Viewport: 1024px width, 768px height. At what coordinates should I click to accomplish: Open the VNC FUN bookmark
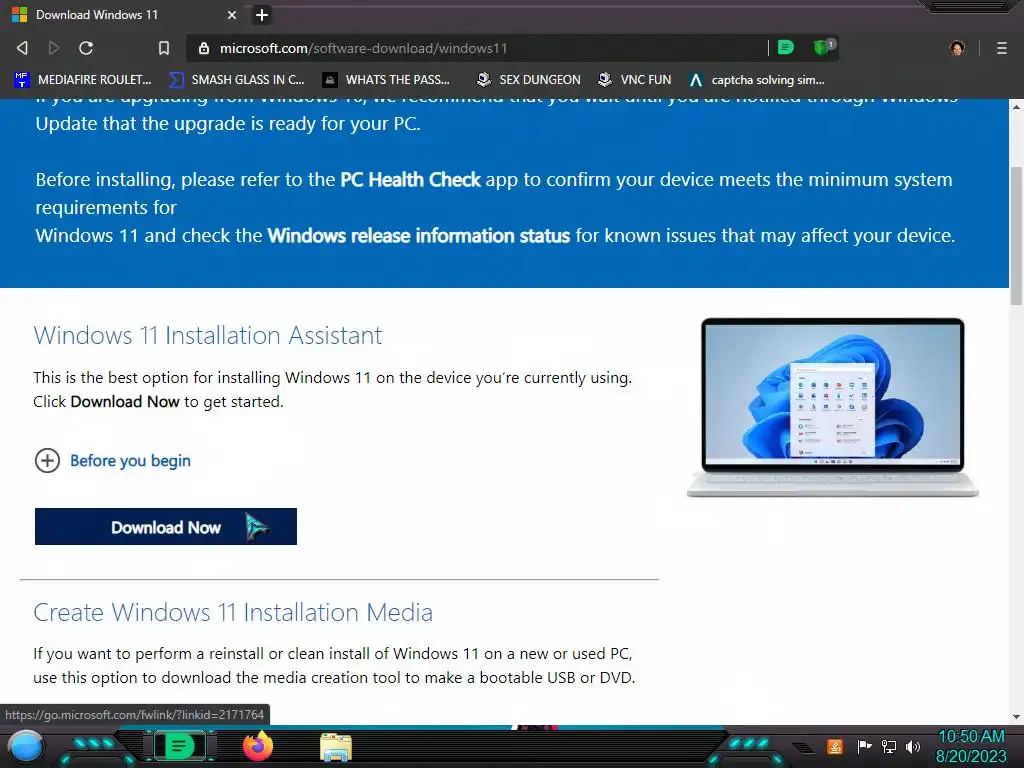point(635,80)
